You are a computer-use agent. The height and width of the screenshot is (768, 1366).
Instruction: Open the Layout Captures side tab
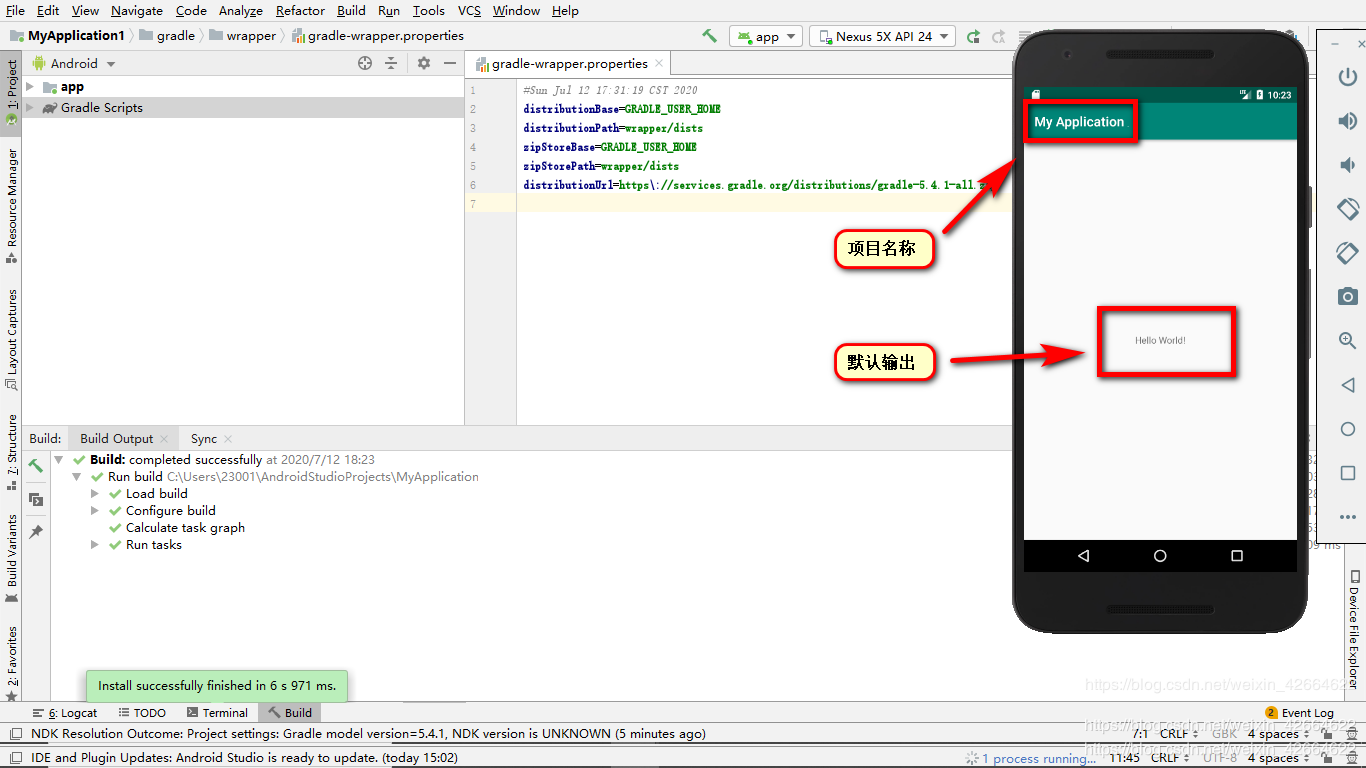click(11, 338)
